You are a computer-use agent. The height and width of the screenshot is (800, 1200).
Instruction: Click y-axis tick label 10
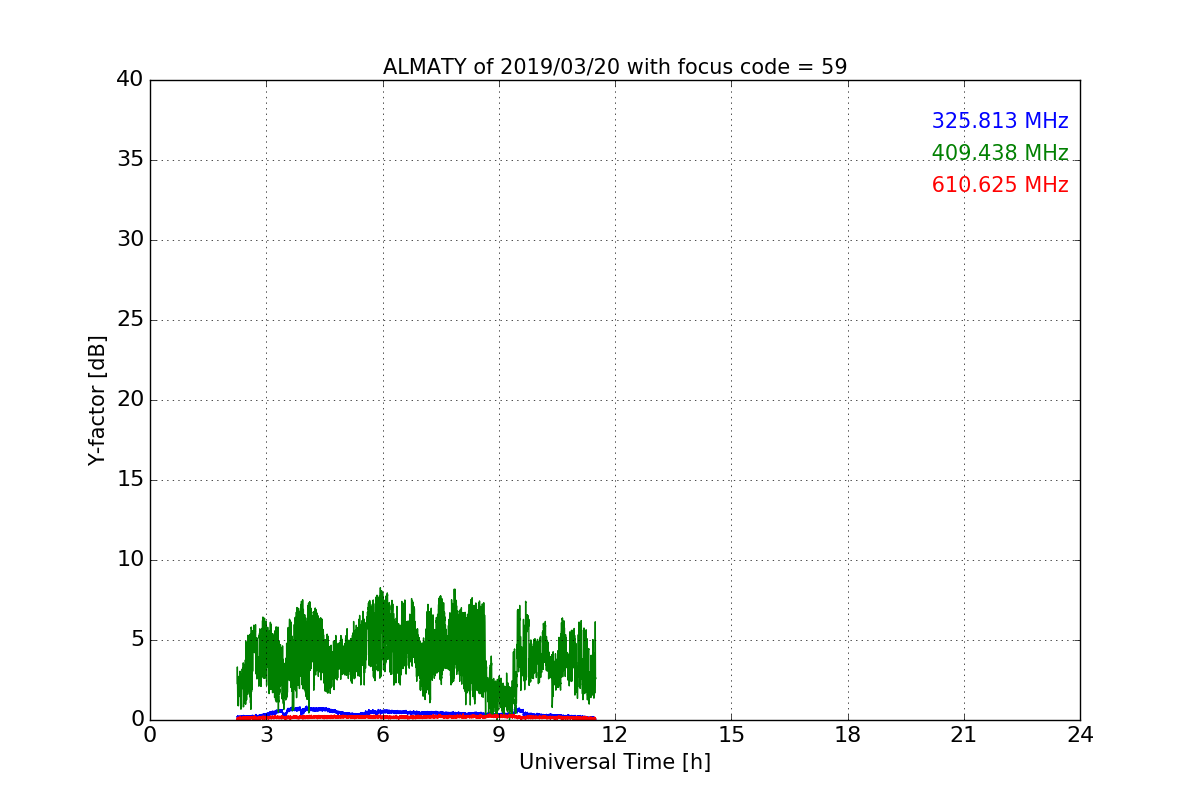point(130,560)
